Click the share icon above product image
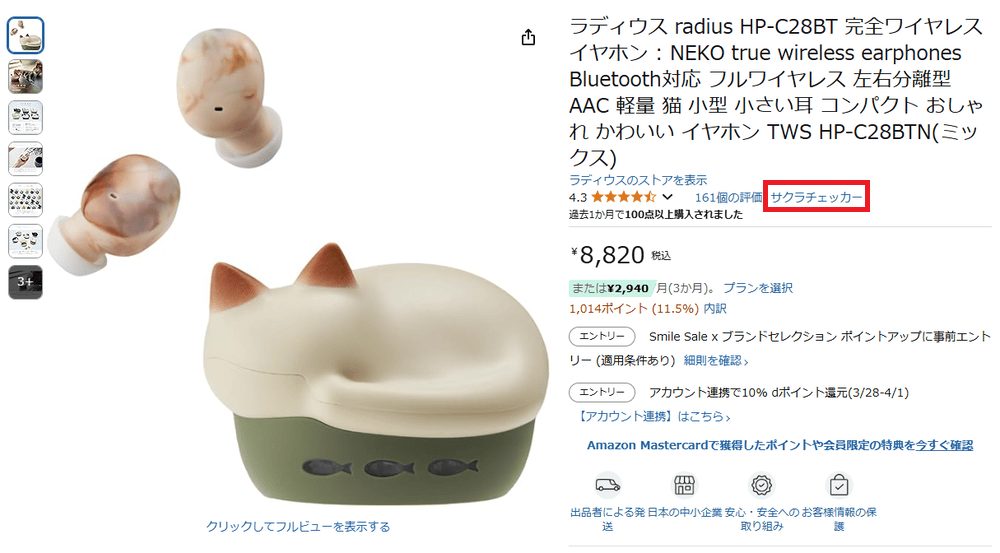 (x=528, y=38)
